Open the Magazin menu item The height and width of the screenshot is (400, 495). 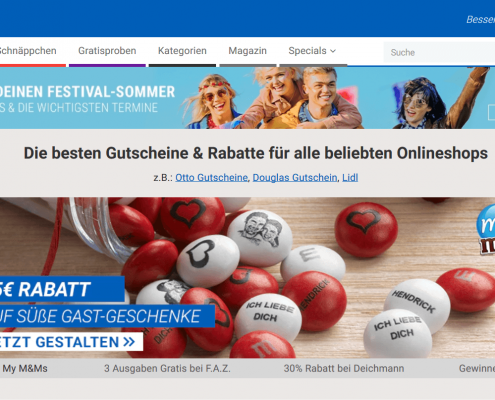coord(247,51)
